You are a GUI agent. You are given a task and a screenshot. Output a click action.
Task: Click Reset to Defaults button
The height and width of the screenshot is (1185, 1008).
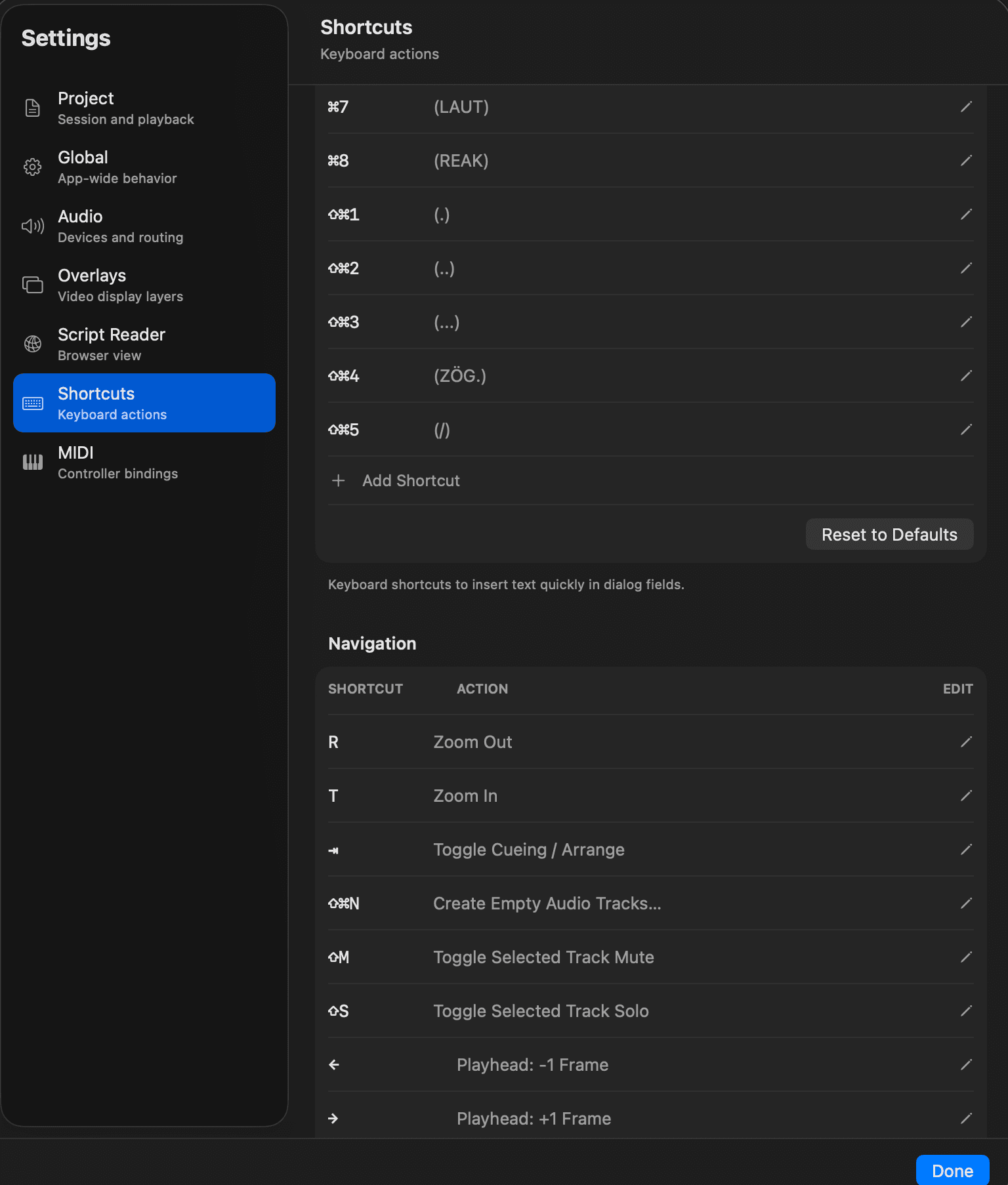click(x=889, y=534)
